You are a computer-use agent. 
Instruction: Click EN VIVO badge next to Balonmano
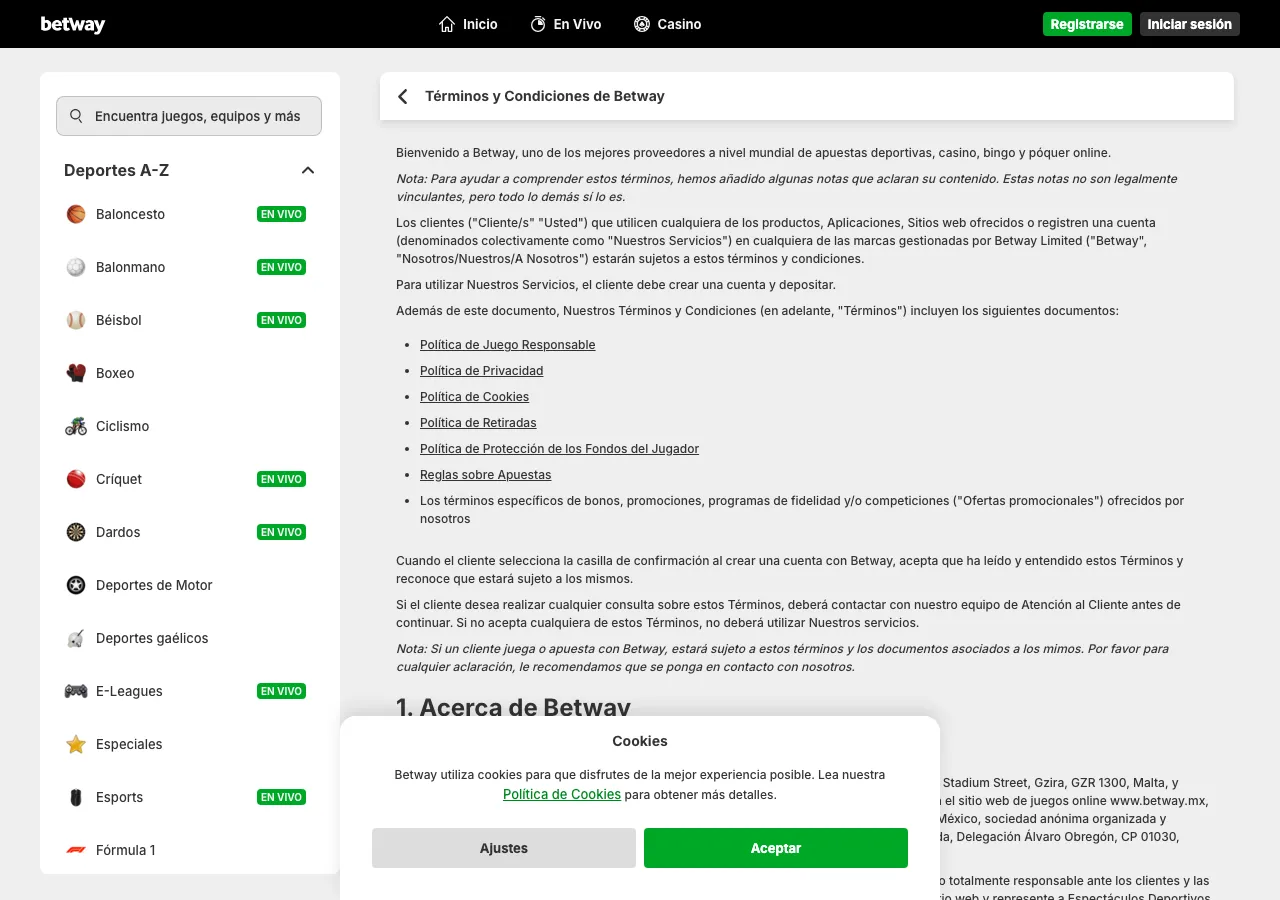[x=281, y=267]
